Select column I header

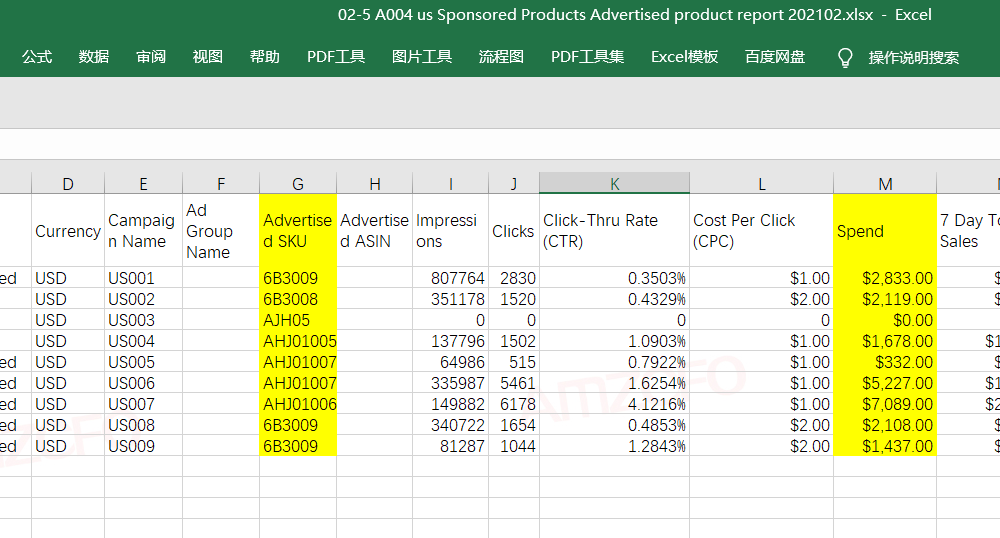[x=450, y=184]
